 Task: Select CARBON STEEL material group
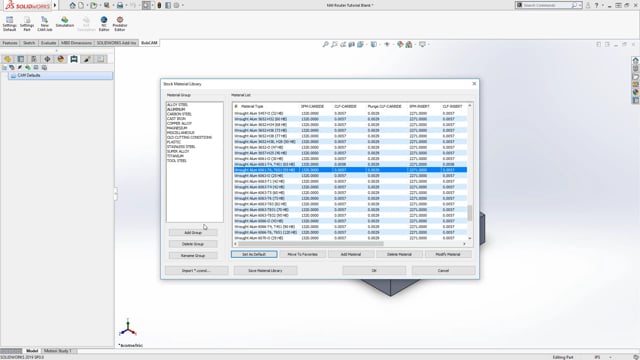[x=179, y=114]
